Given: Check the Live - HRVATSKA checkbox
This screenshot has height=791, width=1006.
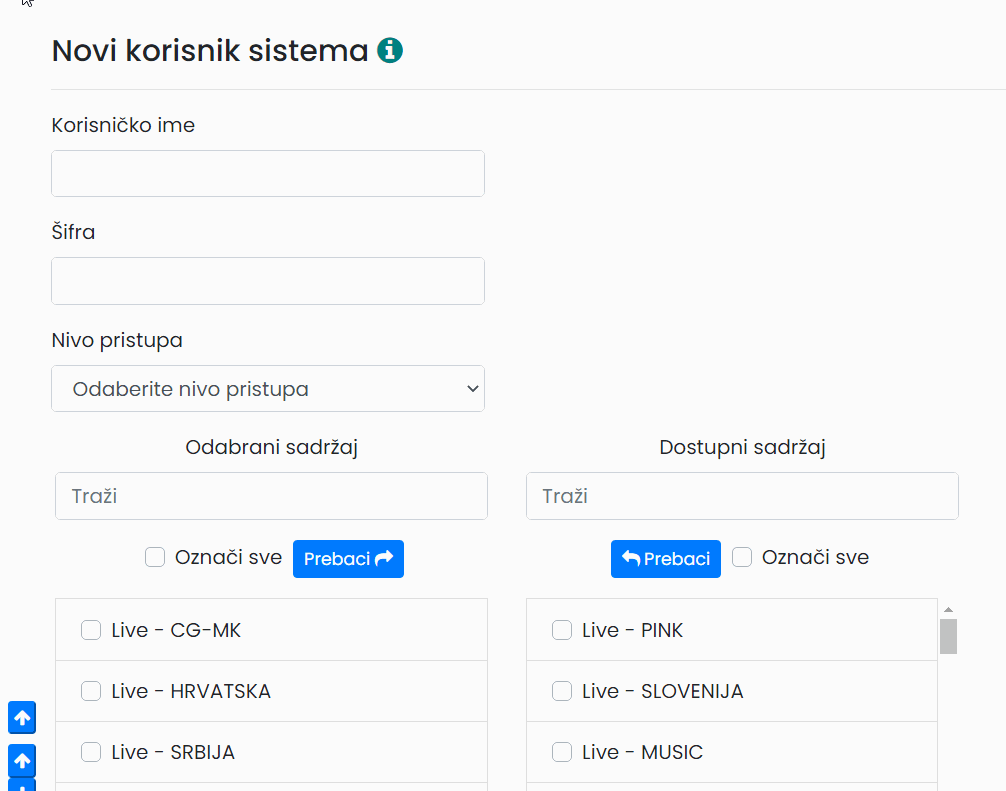Looking at the screenshot, I should point(91,691).
